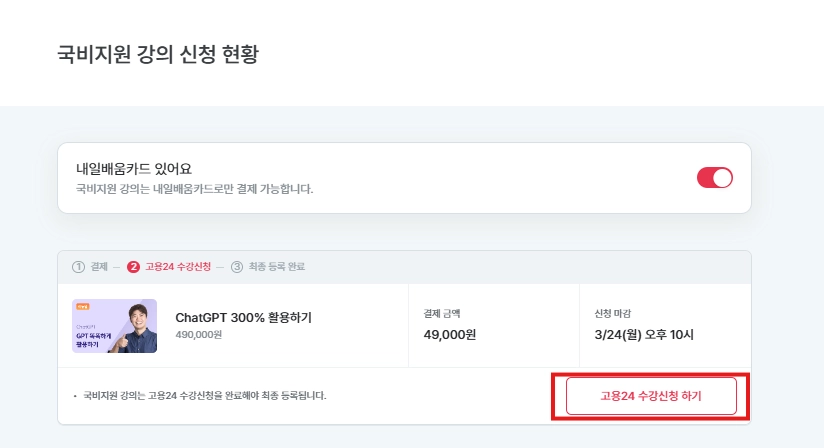Screen dimensions: 824x448
Task: Click the 신청 마감 label
Action: coord(612,313)
